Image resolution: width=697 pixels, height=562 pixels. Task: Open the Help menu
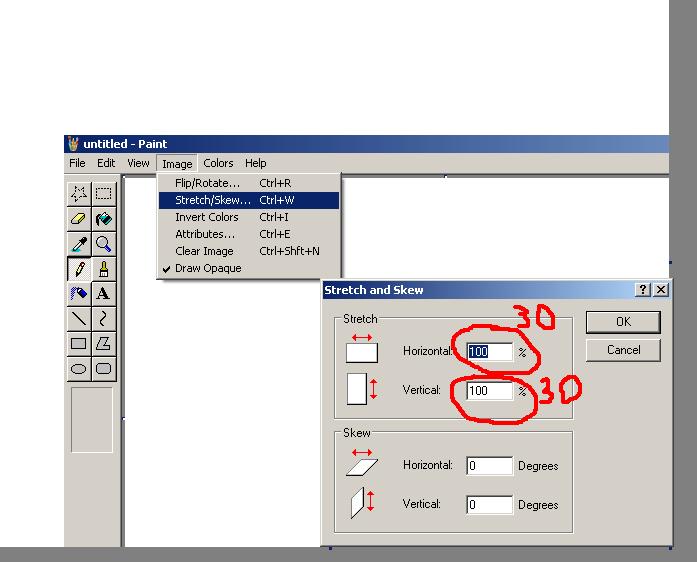click(256, 163)
